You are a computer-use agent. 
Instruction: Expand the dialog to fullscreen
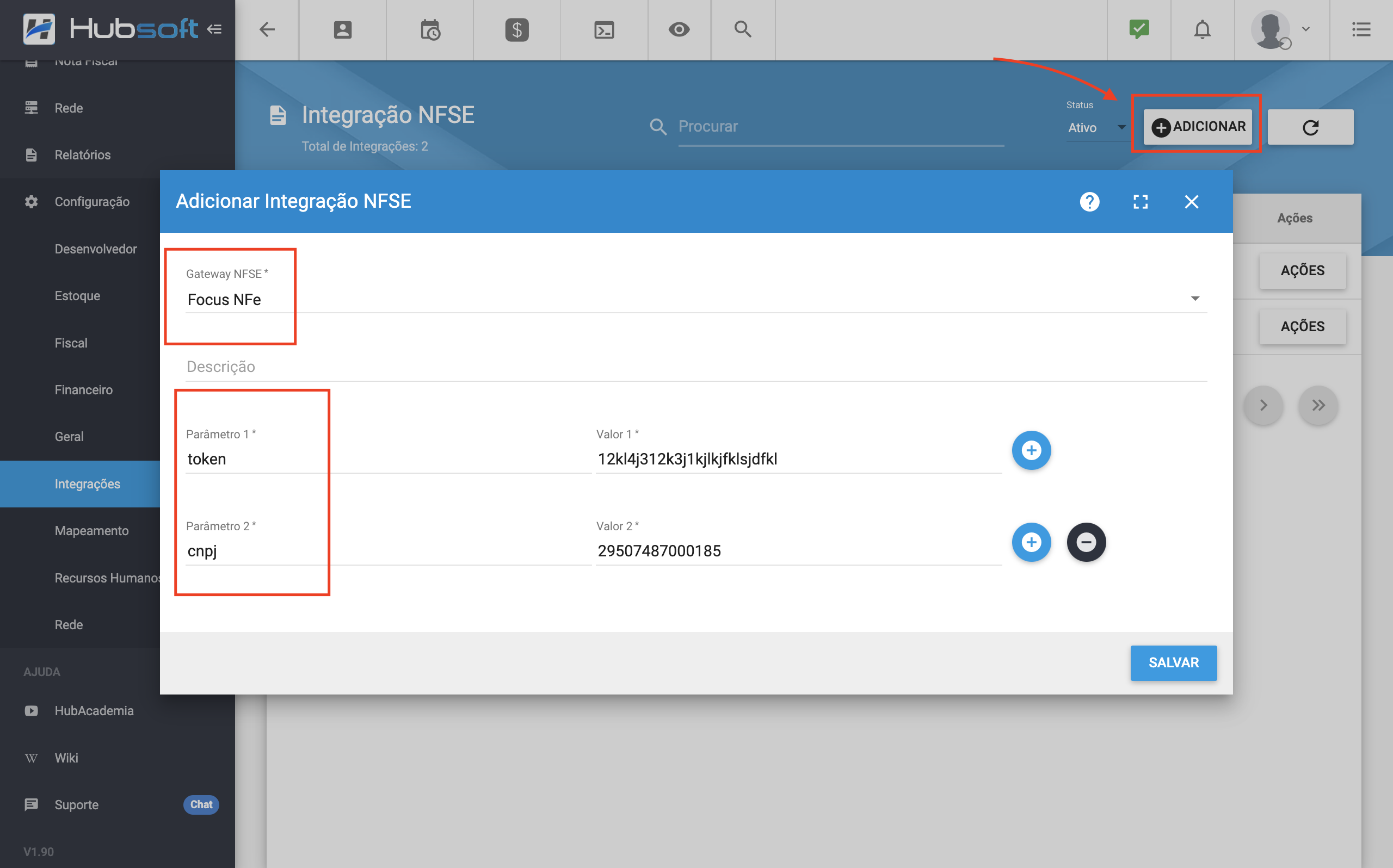[x=1141, y=201]
